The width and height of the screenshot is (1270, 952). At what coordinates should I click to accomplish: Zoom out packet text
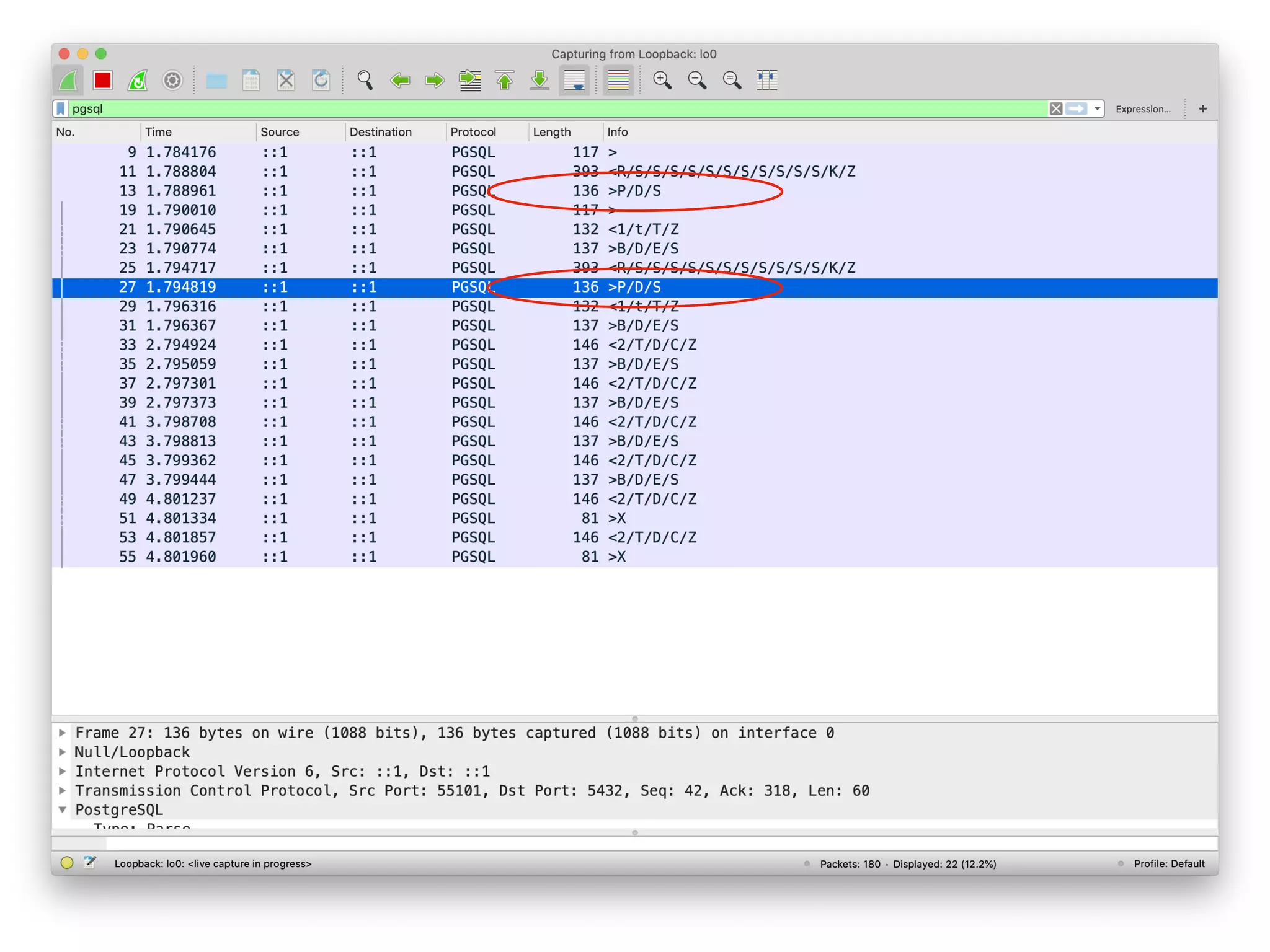point(697,80)
